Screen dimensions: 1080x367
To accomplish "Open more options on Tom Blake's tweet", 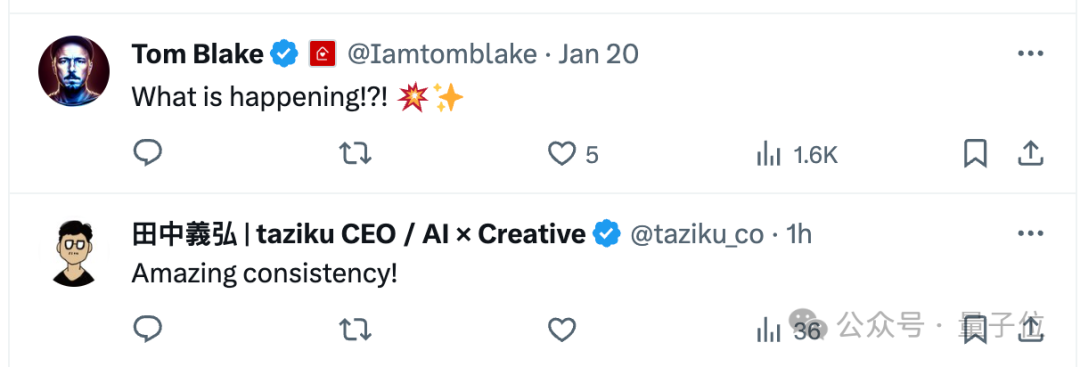I will click(1030, 54).
